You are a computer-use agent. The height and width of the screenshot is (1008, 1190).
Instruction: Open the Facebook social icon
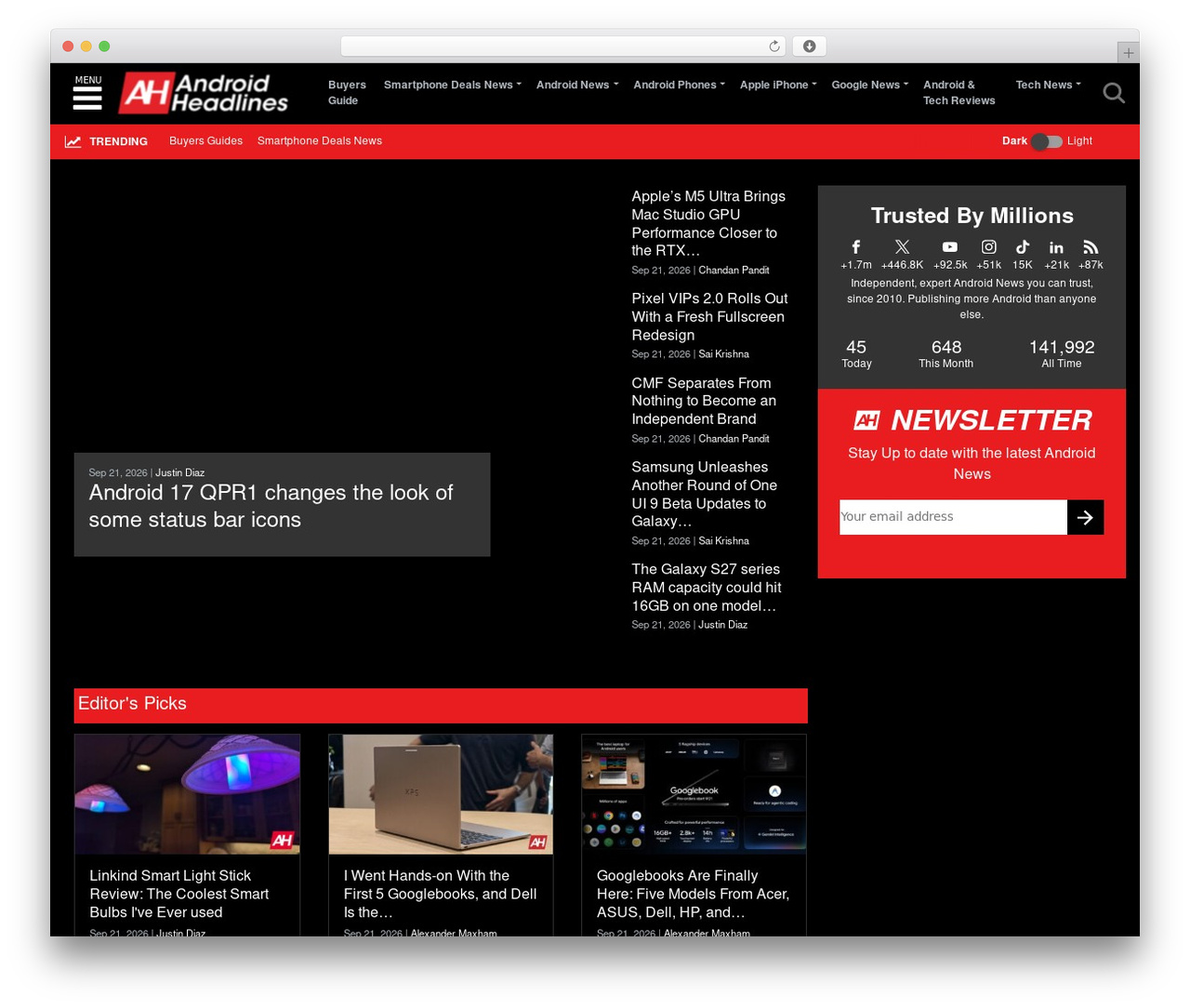[856, 246]
